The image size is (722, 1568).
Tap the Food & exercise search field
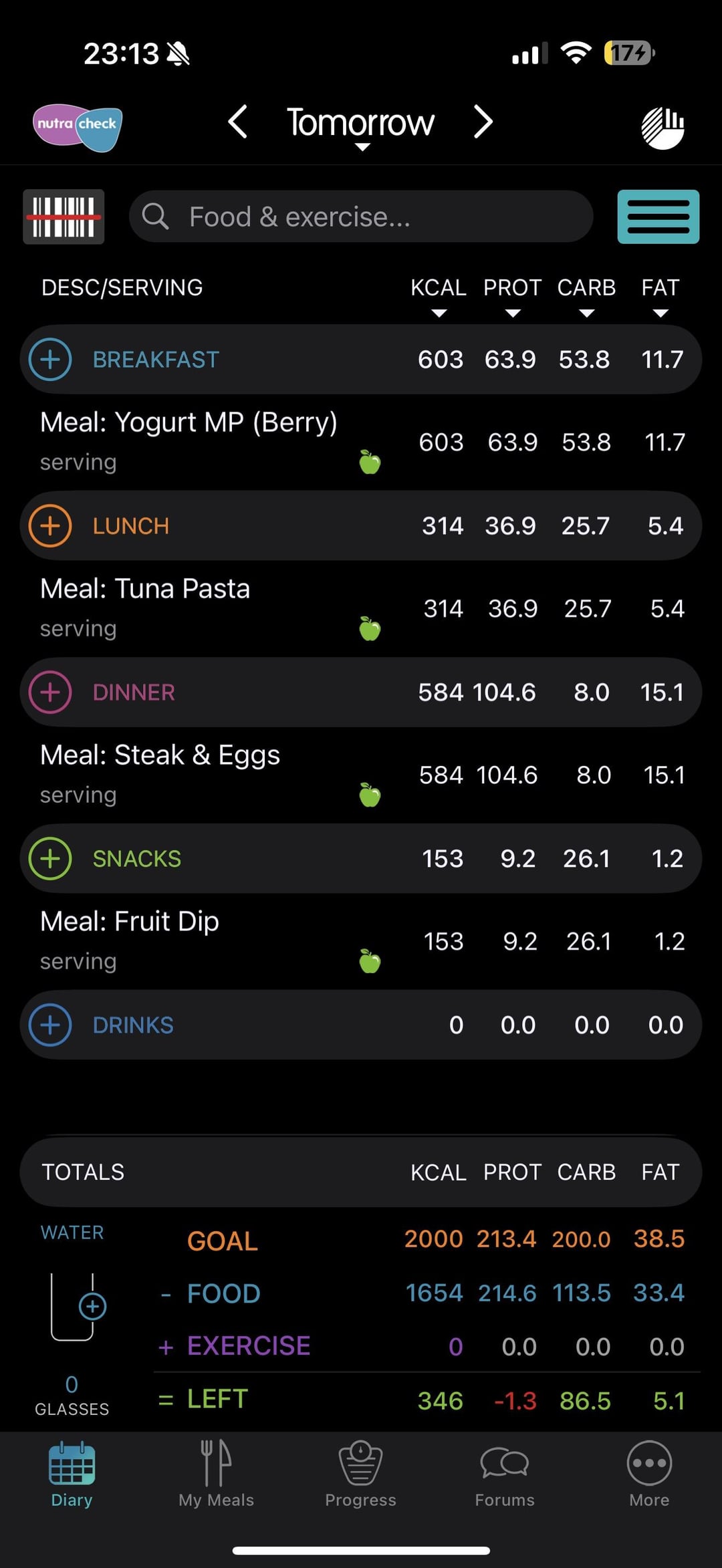(x=361, y=217)
